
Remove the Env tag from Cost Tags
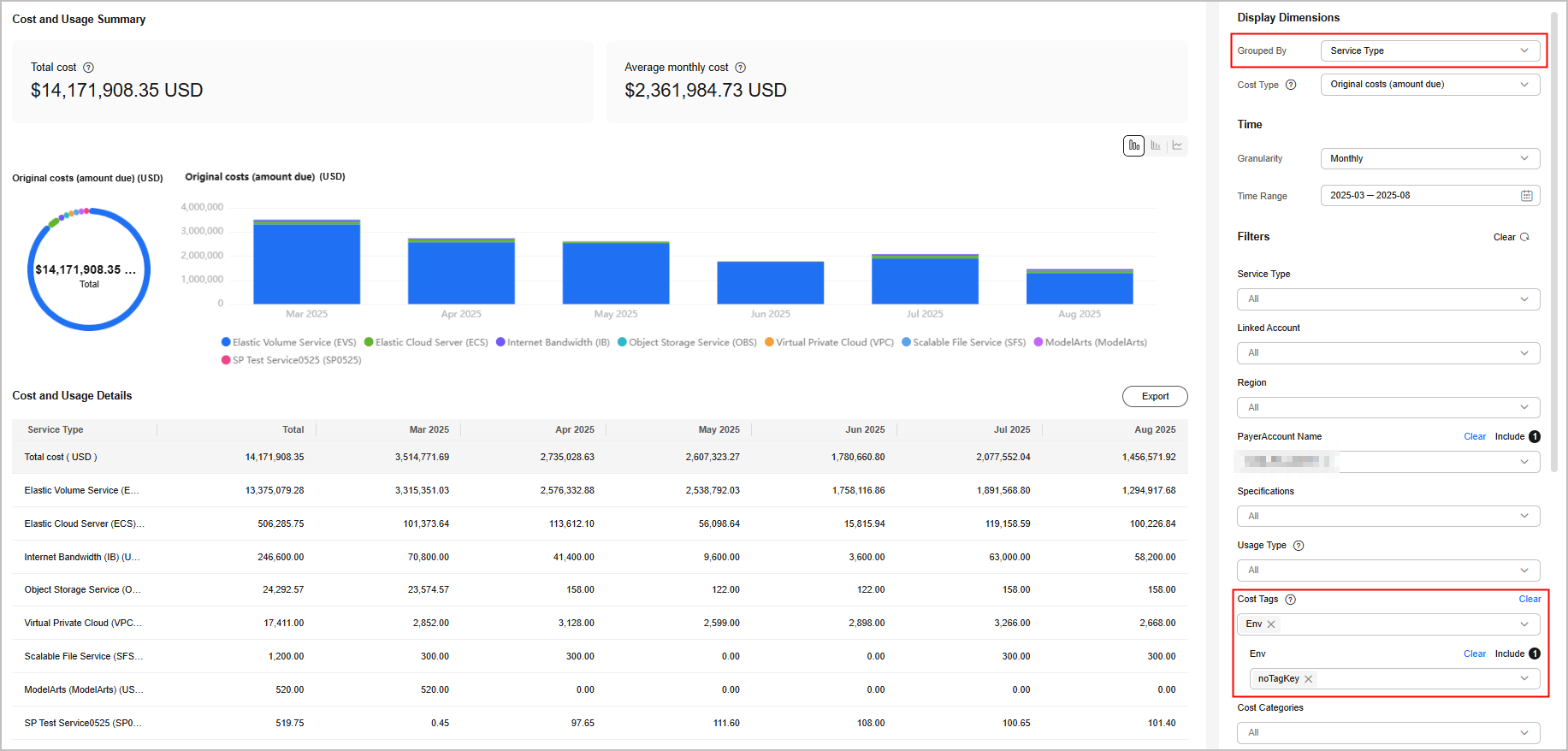(1271, 624)
